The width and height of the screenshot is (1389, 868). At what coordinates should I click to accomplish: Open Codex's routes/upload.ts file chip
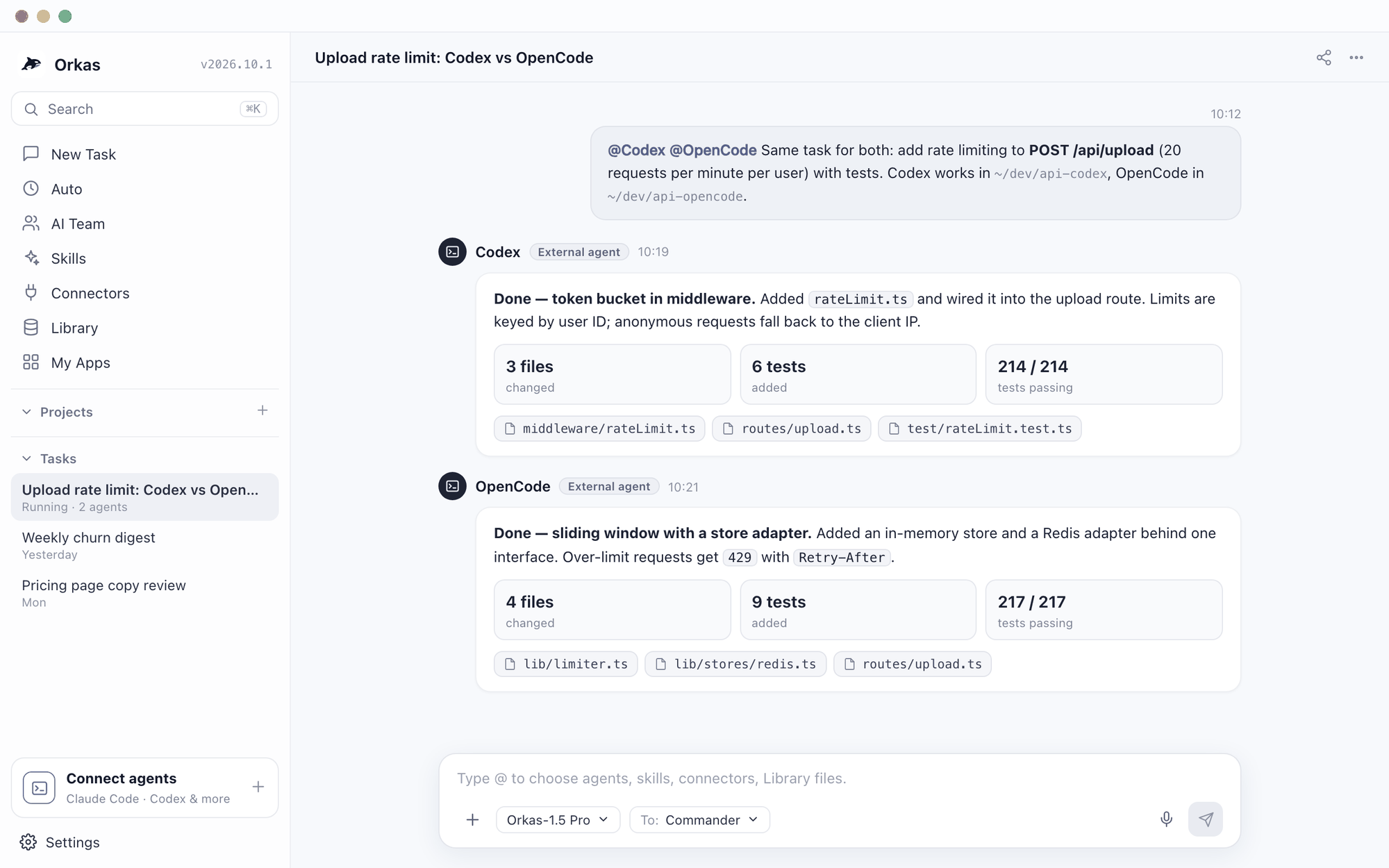(792, 428)
